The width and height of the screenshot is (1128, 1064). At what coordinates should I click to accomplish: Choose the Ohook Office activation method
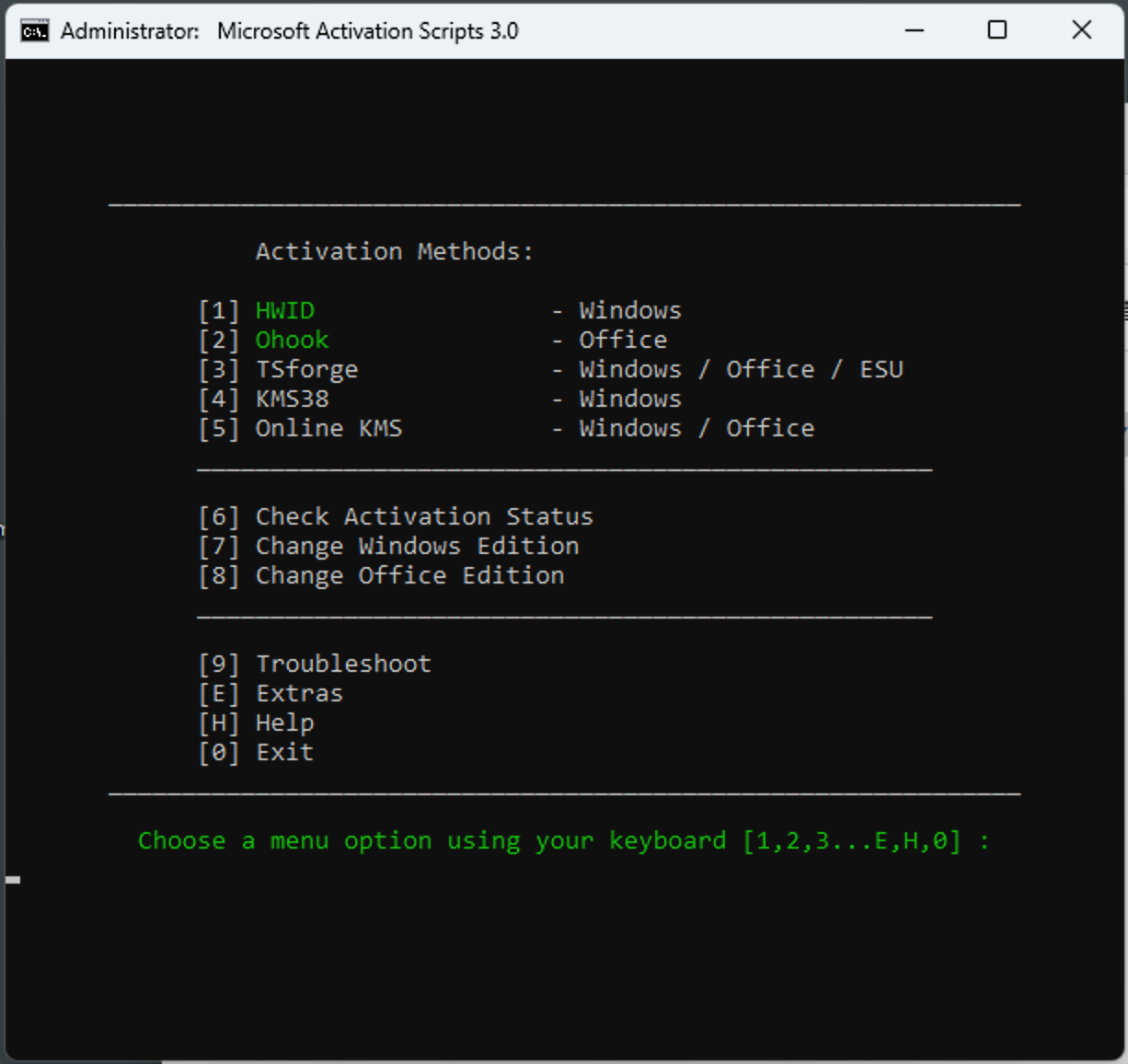coord(291,340)
